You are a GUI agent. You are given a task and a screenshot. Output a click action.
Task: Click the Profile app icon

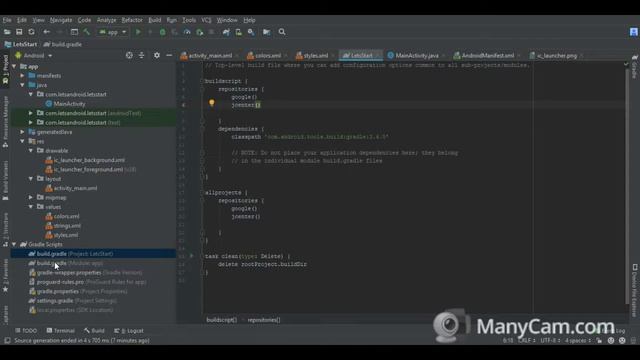tap(187, 32)
